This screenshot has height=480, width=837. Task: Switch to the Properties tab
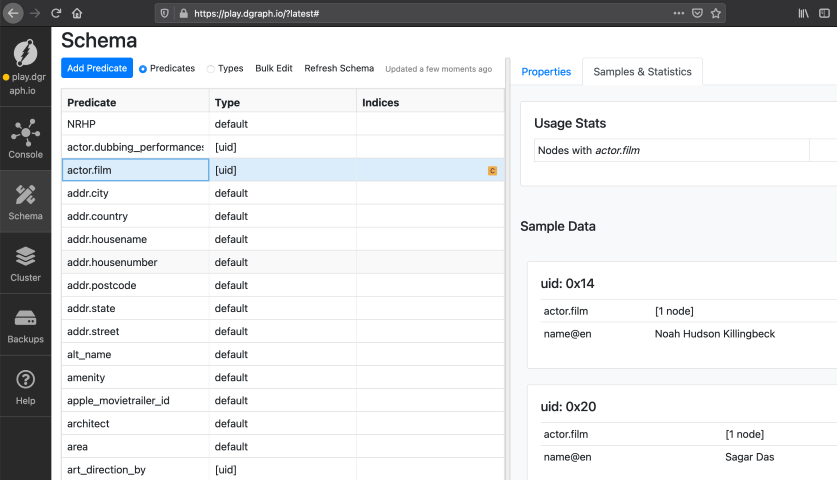[x=546, y=72]
